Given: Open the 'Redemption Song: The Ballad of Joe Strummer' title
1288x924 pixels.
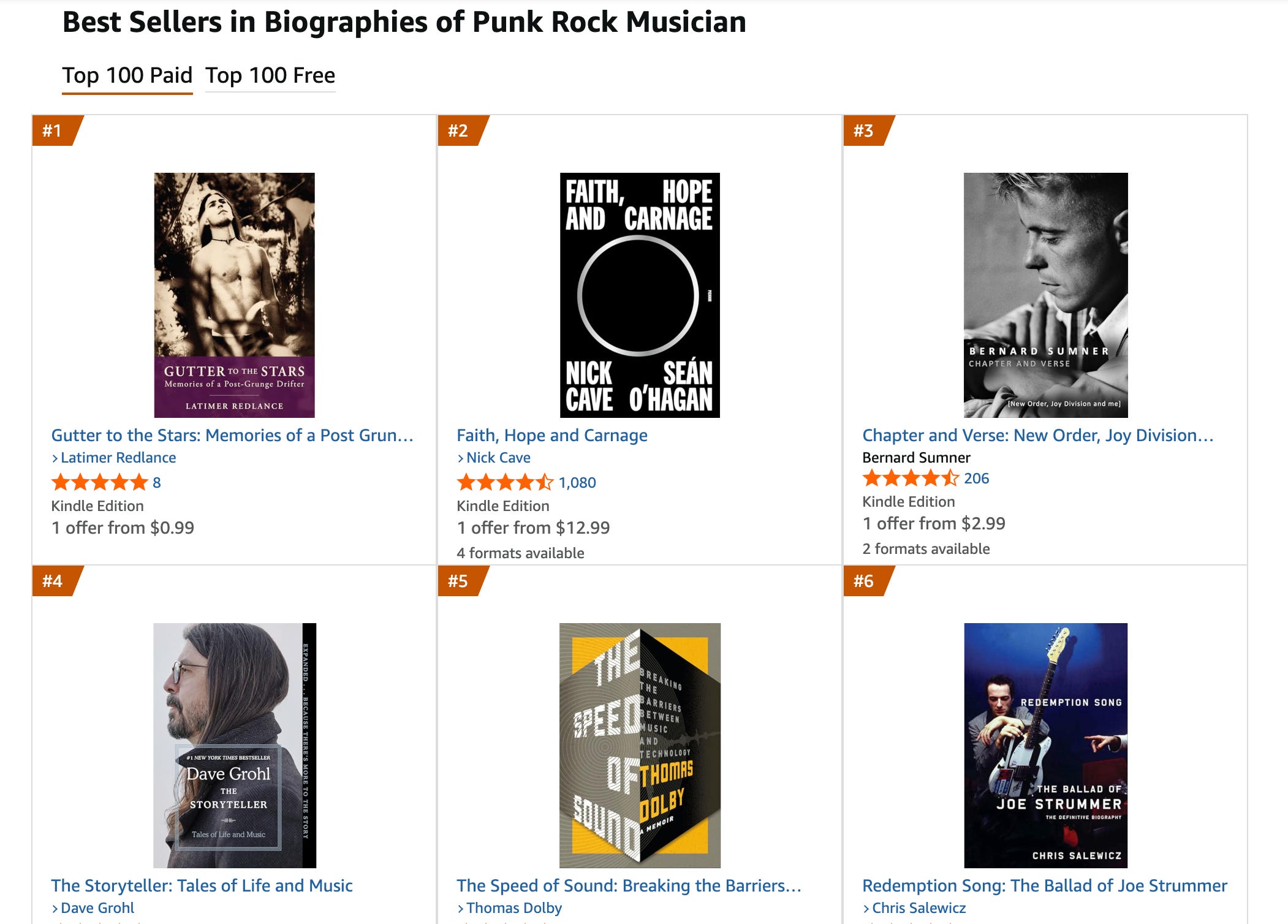Looking at the screenshot, I should tap(1045, 885).
